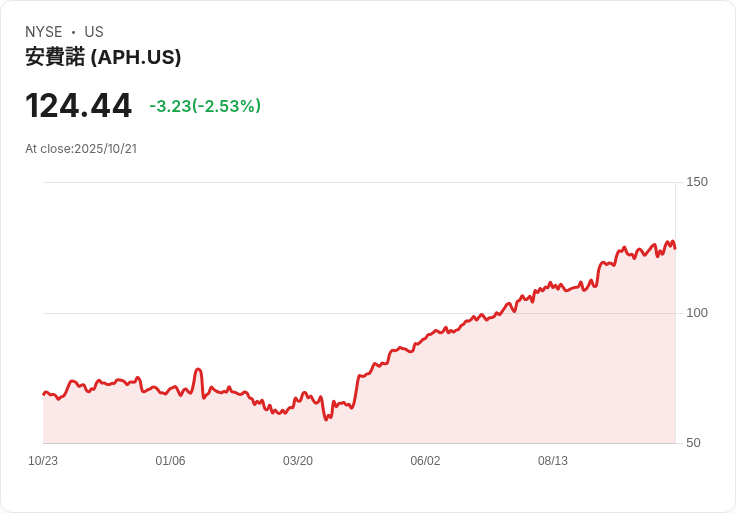
Task: Click the -3.23(-2.53%) price change text
Action: click(205, 106)
